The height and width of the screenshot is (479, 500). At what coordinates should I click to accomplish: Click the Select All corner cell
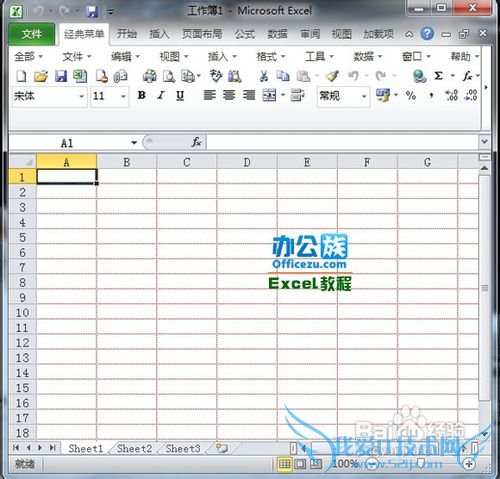22,162
